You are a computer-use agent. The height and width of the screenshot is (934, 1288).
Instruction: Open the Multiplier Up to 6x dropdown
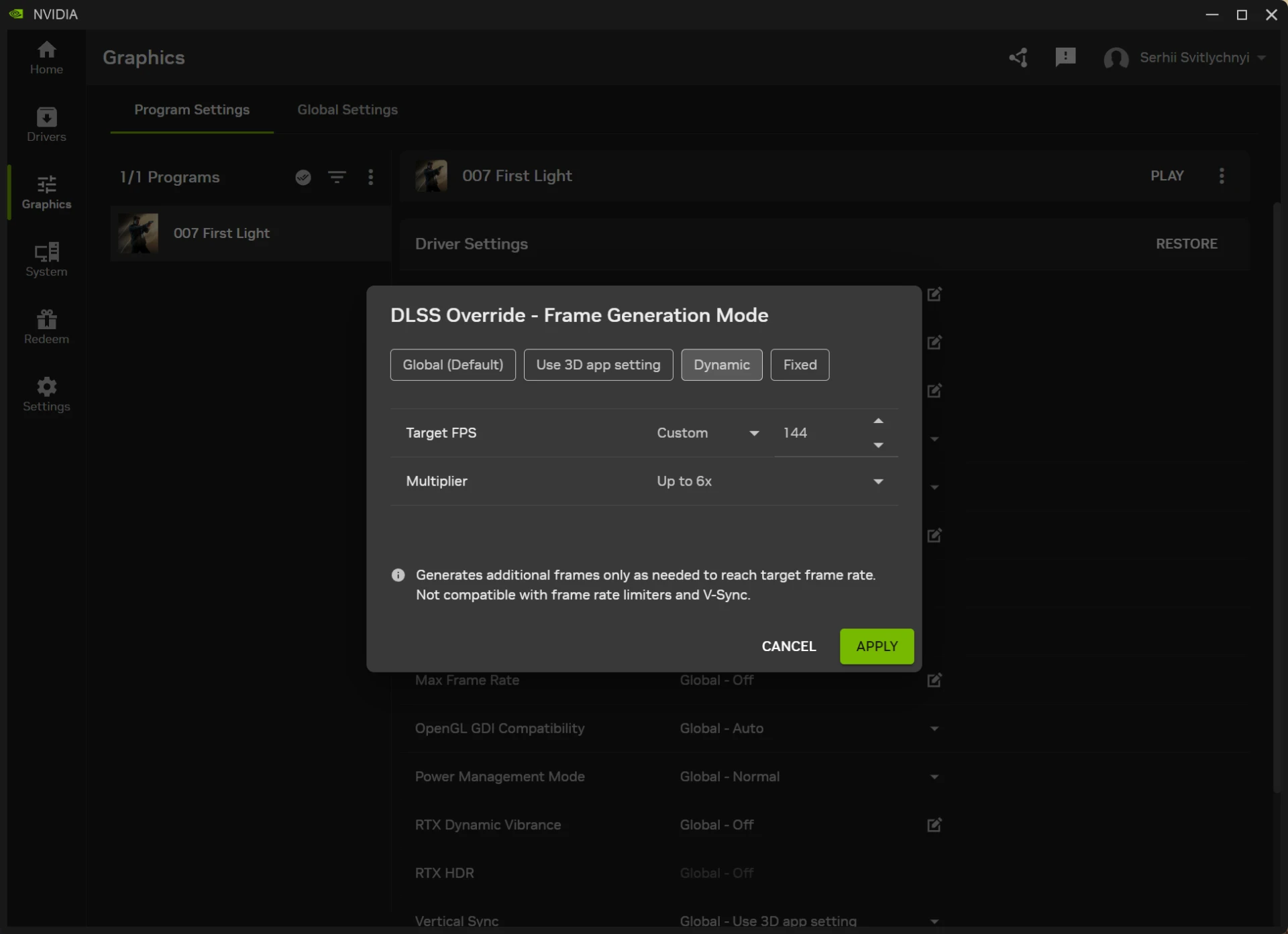pos(770,481)
